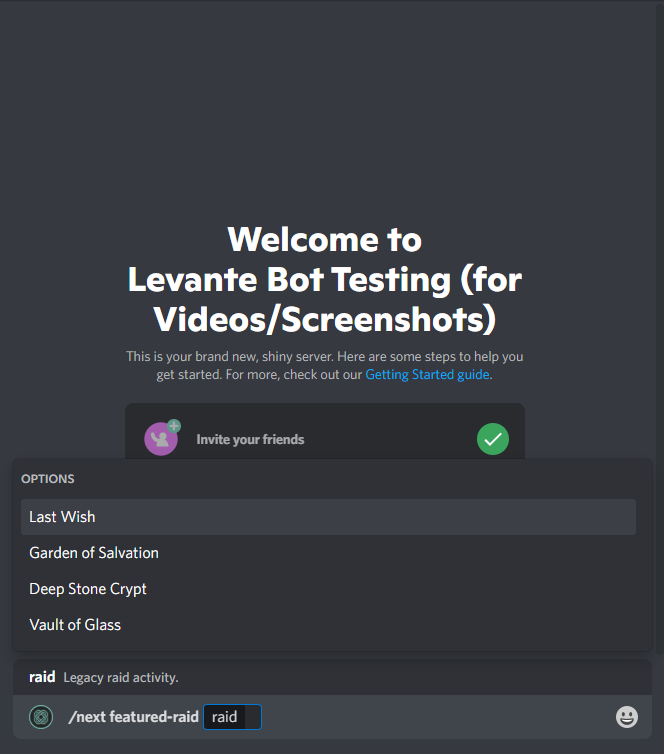Viewport: 664px width, 754px height.
Task: Click the /next featured-raid command text
Action: click(134, 717)
